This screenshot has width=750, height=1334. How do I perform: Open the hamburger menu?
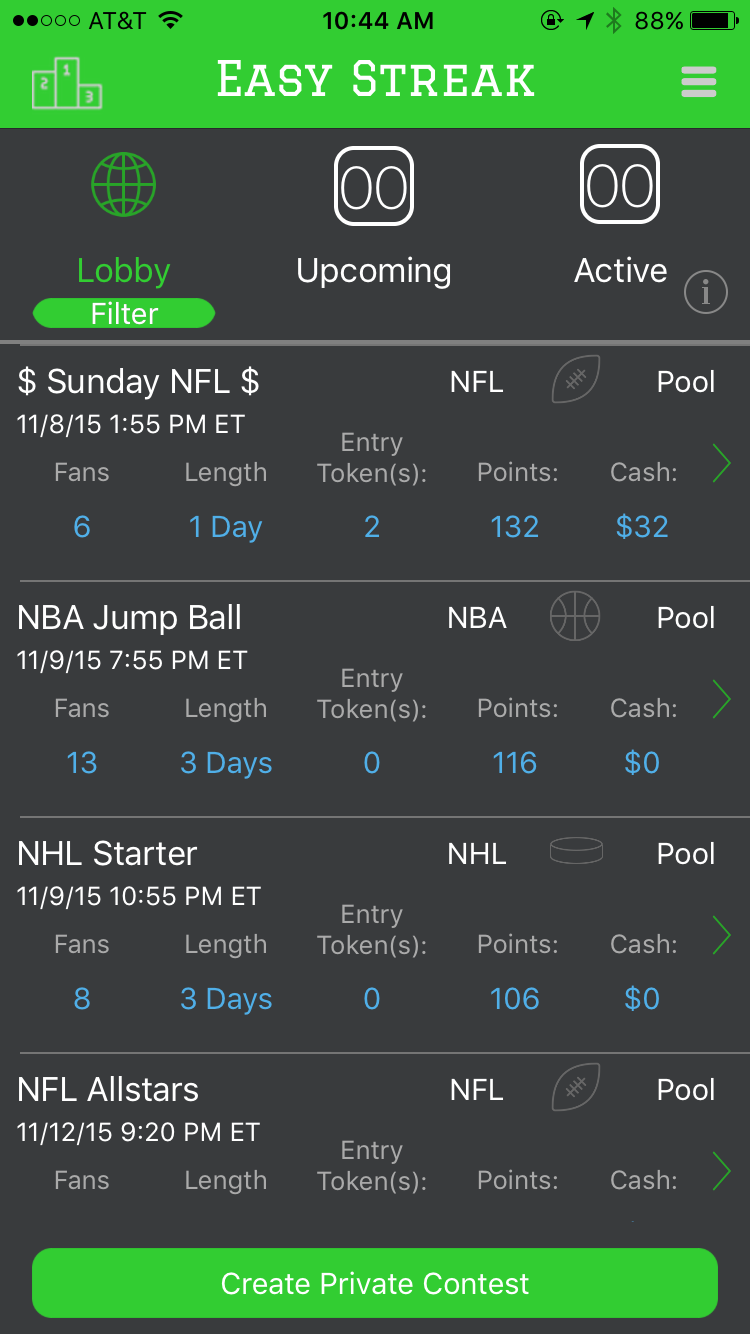point(699,82)
